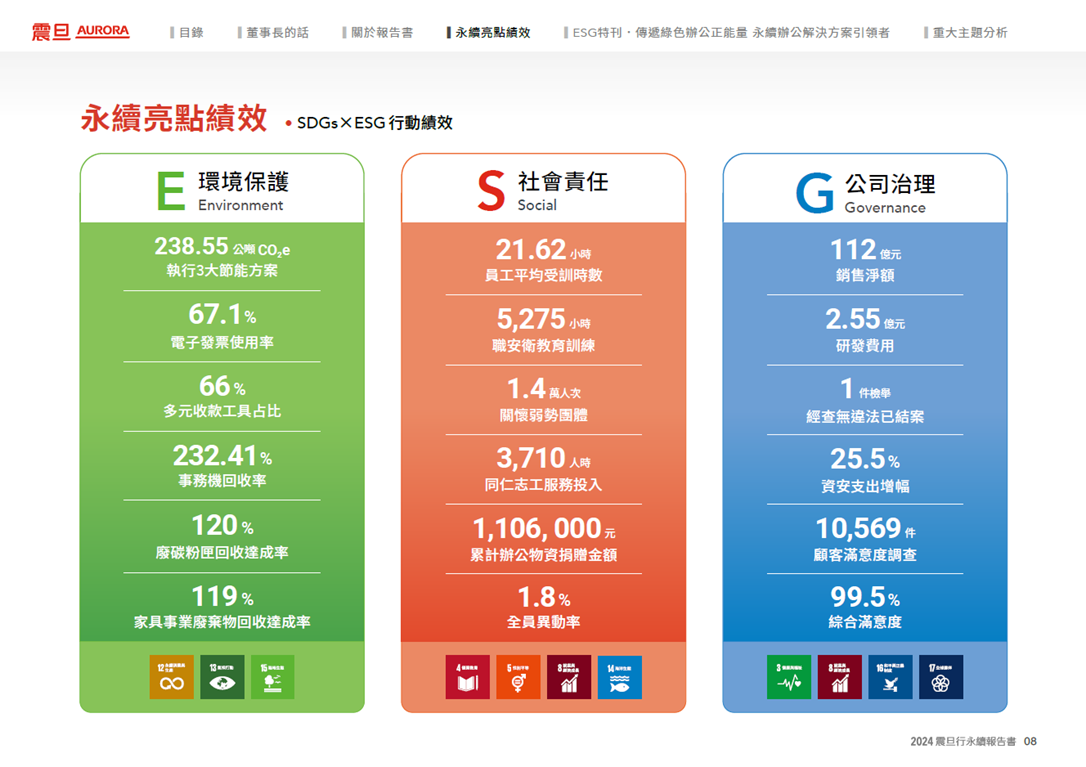Image resolution: width=1086 pixels, height=767 pixels.
Task: Click the red S letter emblem
Action: 491,191
